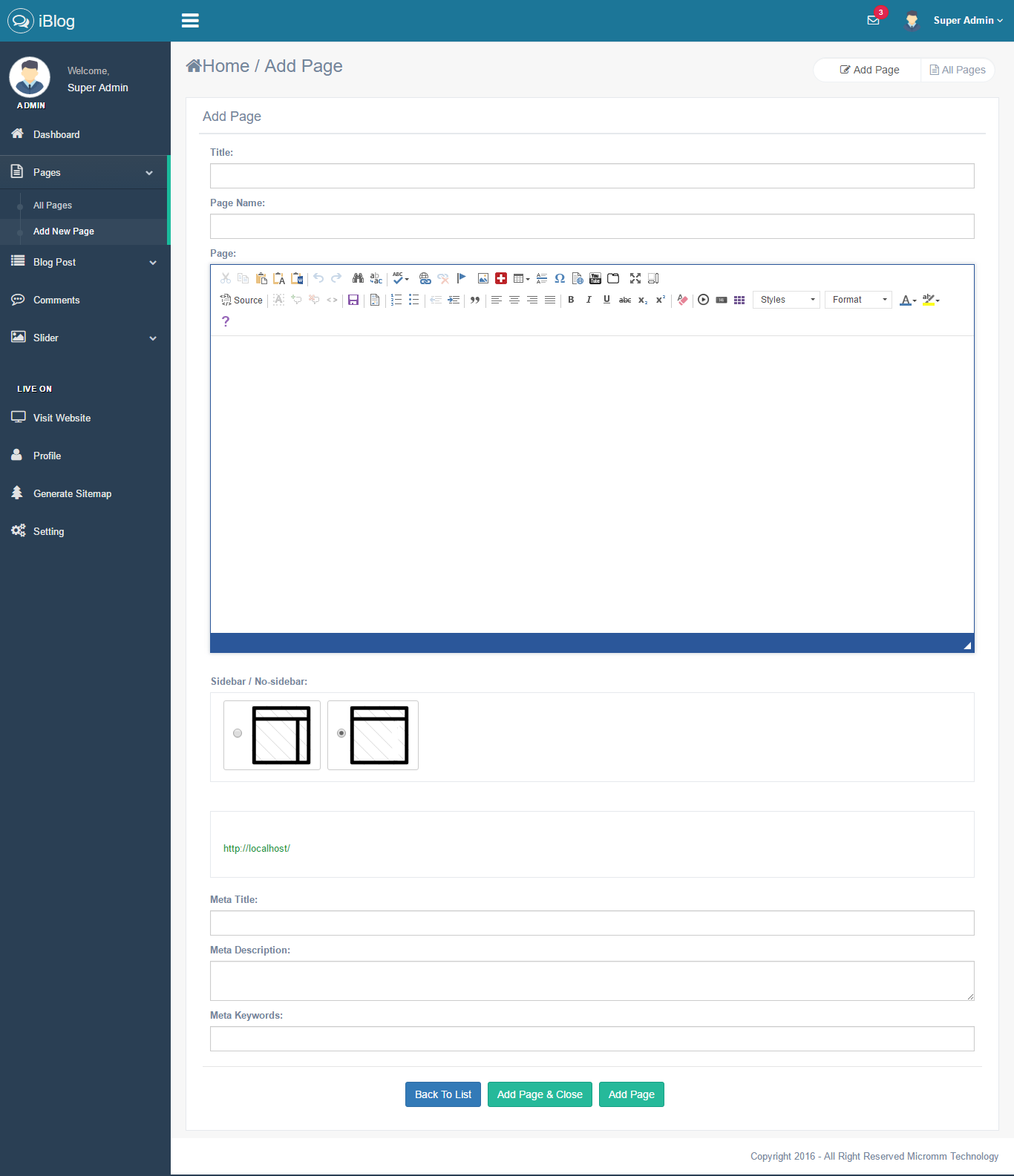The image size is (1014, 1176).
Task: Open the Dashboard menu item
Action: click(x=56, y=134)
